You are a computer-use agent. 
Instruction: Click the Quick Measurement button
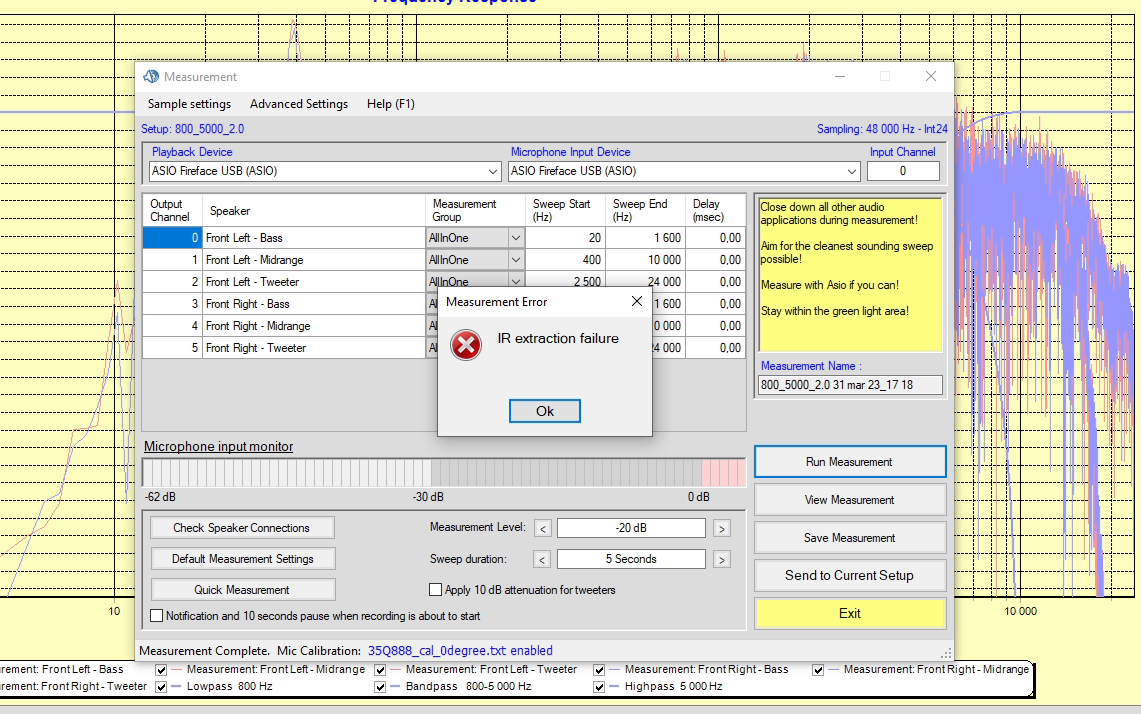(242, 590)
